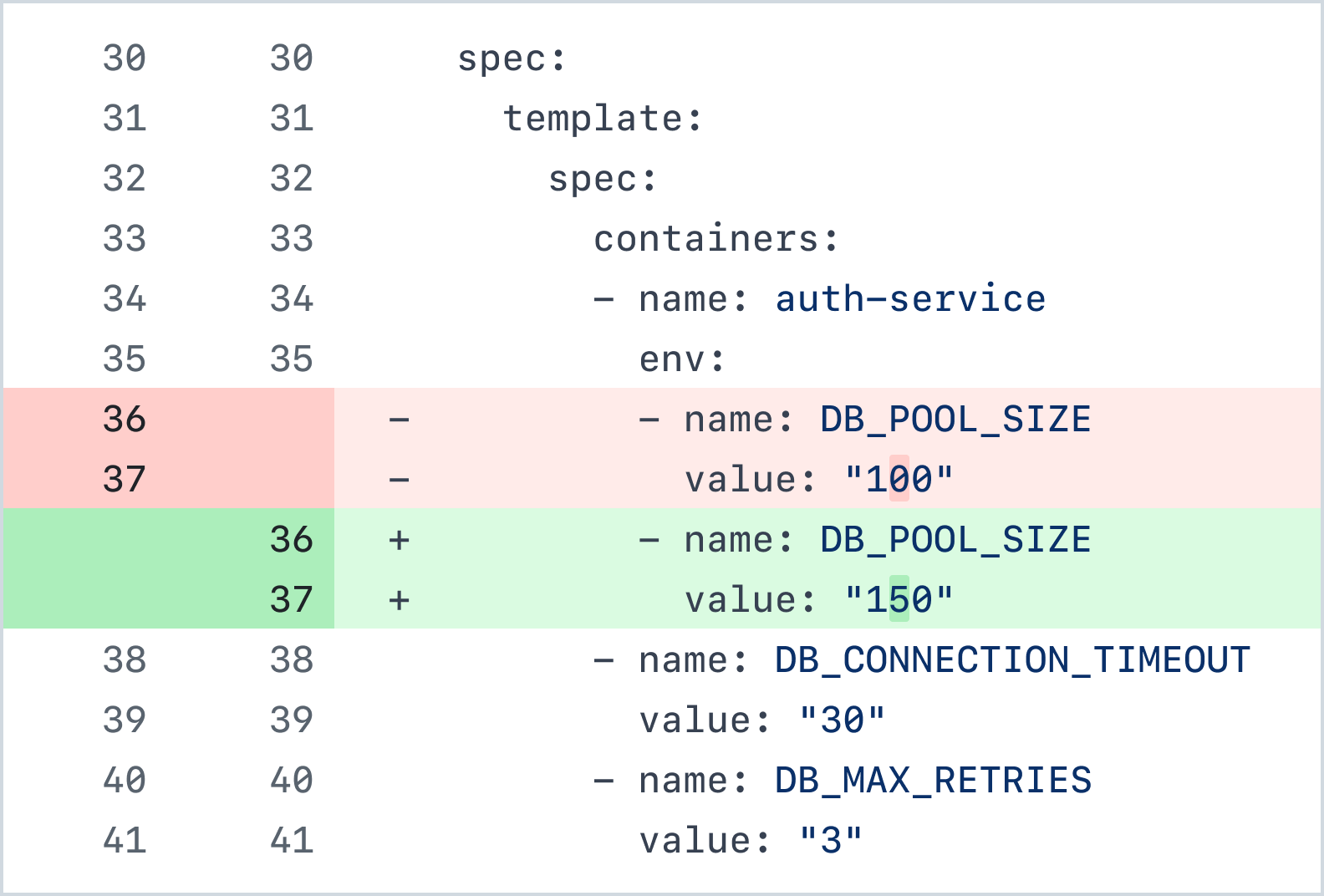The height and width of the screenshot is (896, 1324).
Task: Click the DB_MAX_RETRIES variable name
Action: click(x=933, y=781)
